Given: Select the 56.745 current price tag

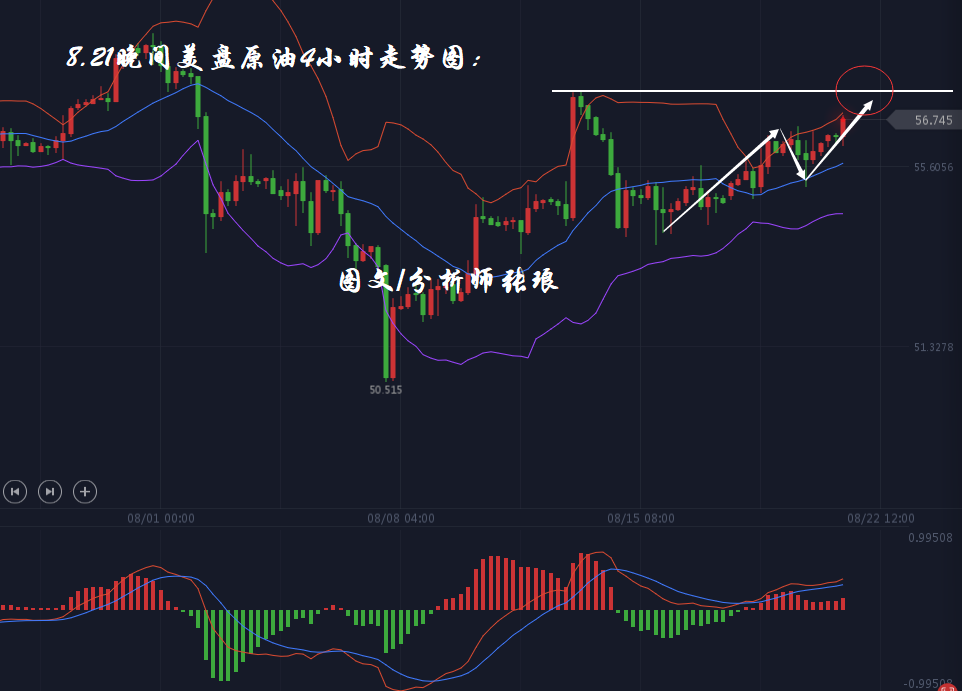Looking at the screenshot, I should (x=931, y=120).
